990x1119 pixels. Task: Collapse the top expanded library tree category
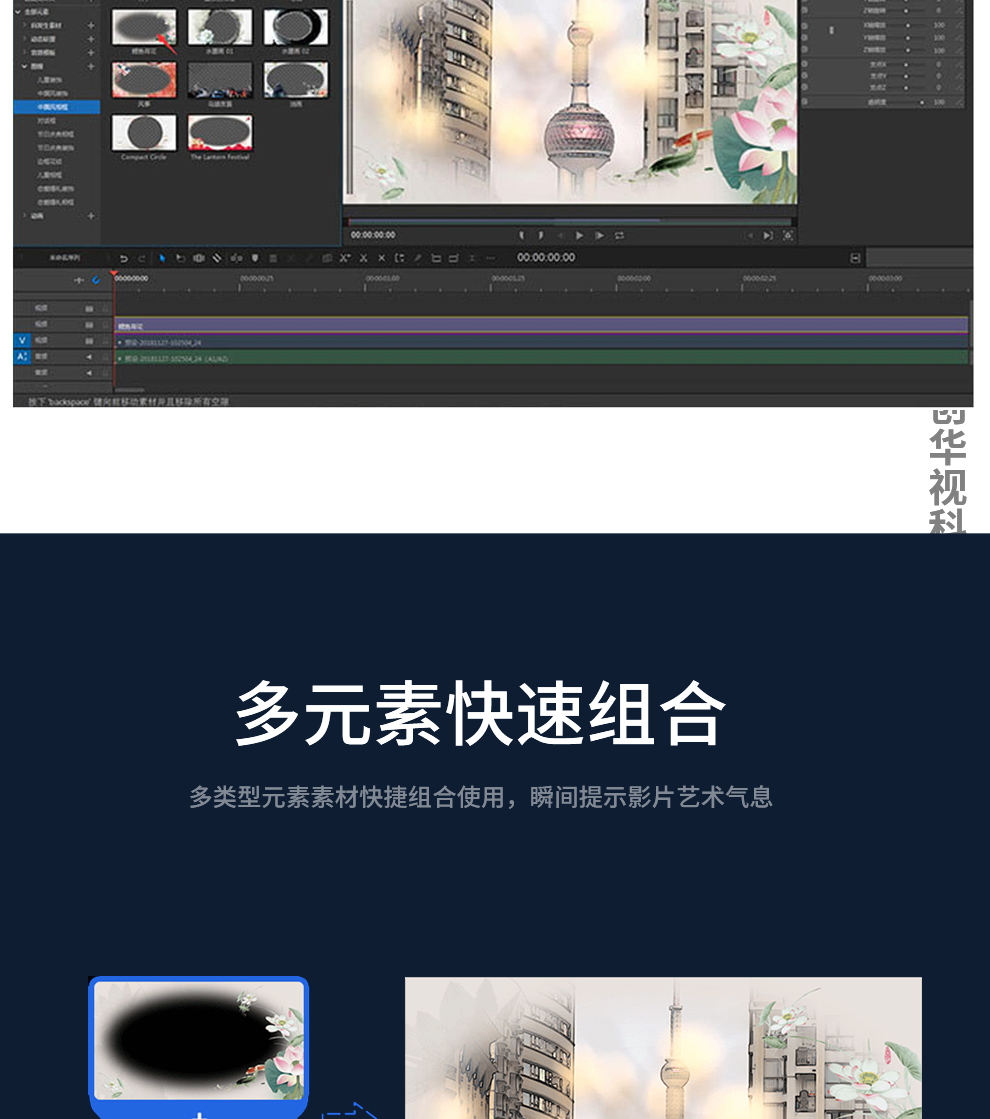coord(18,12)
